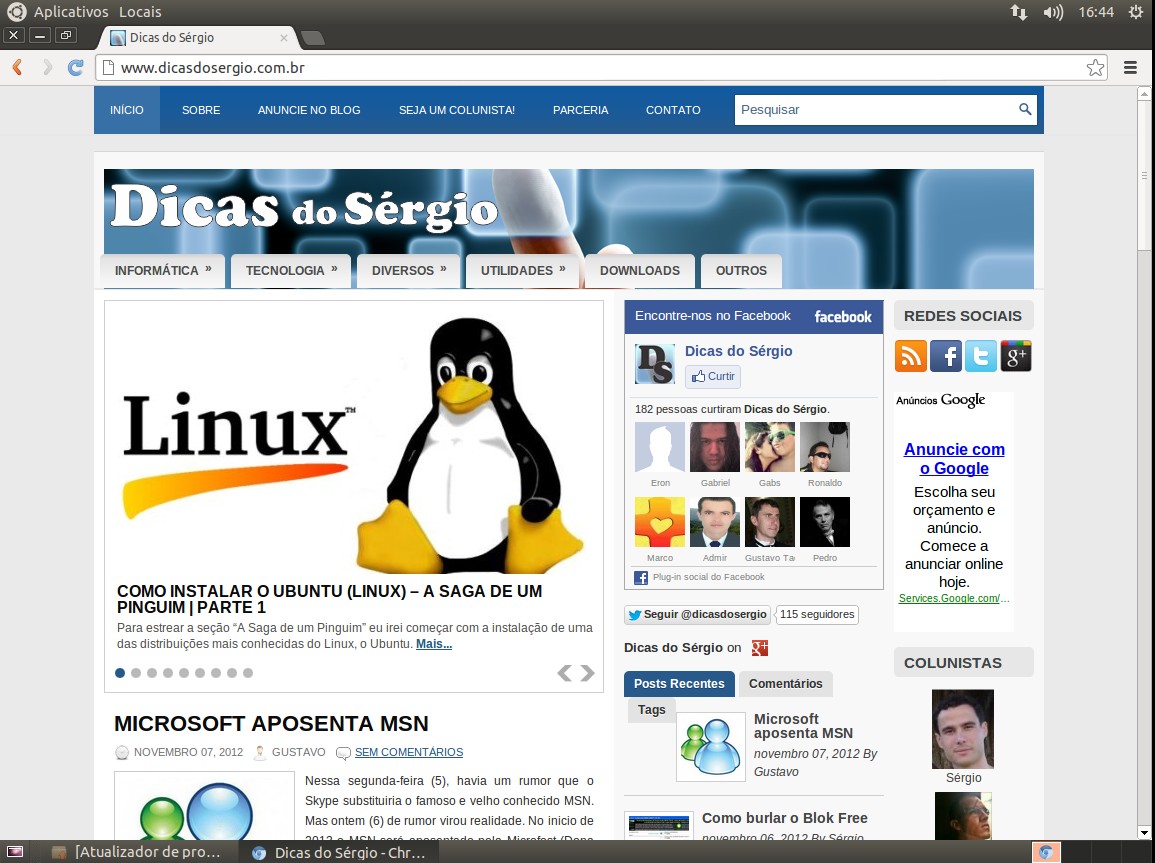
Task: Focus the Pesquisar search field
Action: point(875,110)
